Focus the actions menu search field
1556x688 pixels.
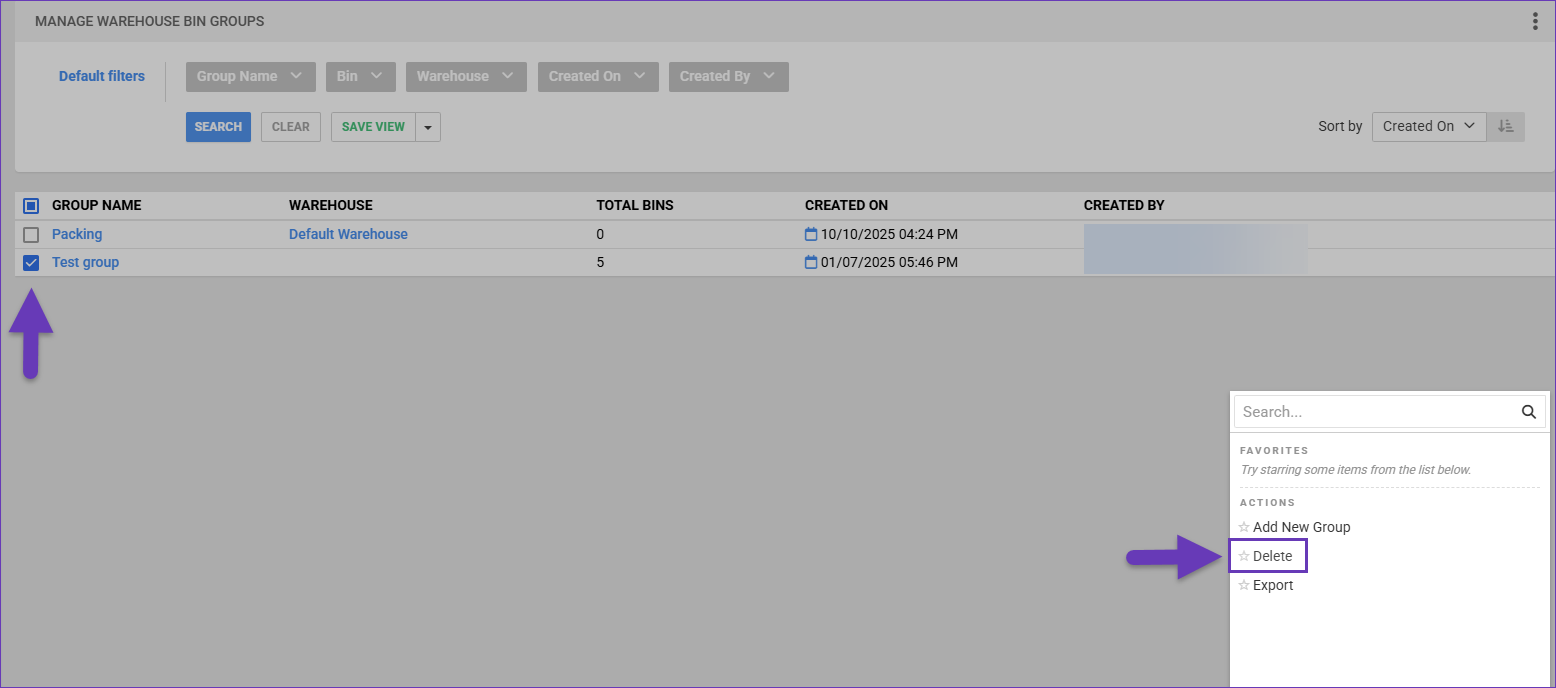pyautogui.click(x=1375, y=412)
